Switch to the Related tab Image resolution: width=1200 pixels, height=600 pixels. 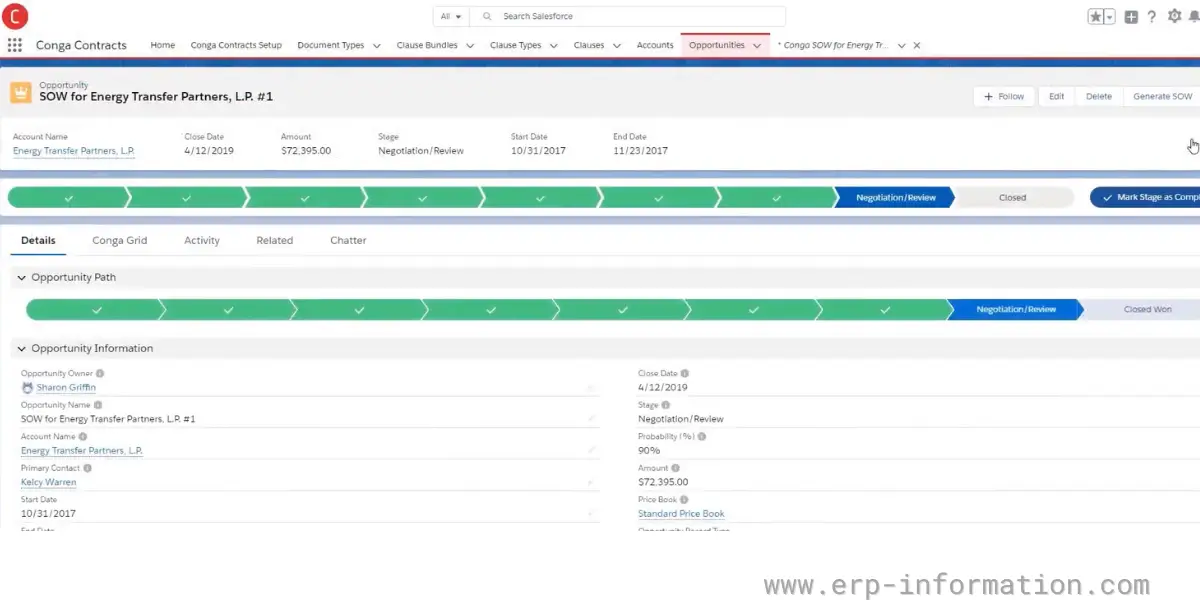tap(274, 241)
